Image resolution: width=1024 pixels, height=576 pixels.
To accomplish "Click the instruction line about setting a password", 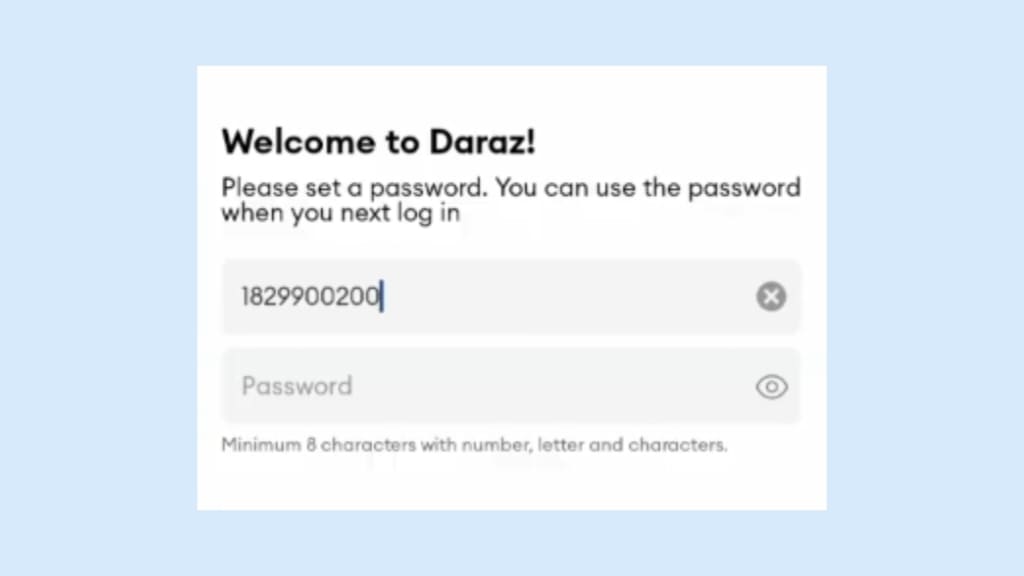I will point(510,199).
